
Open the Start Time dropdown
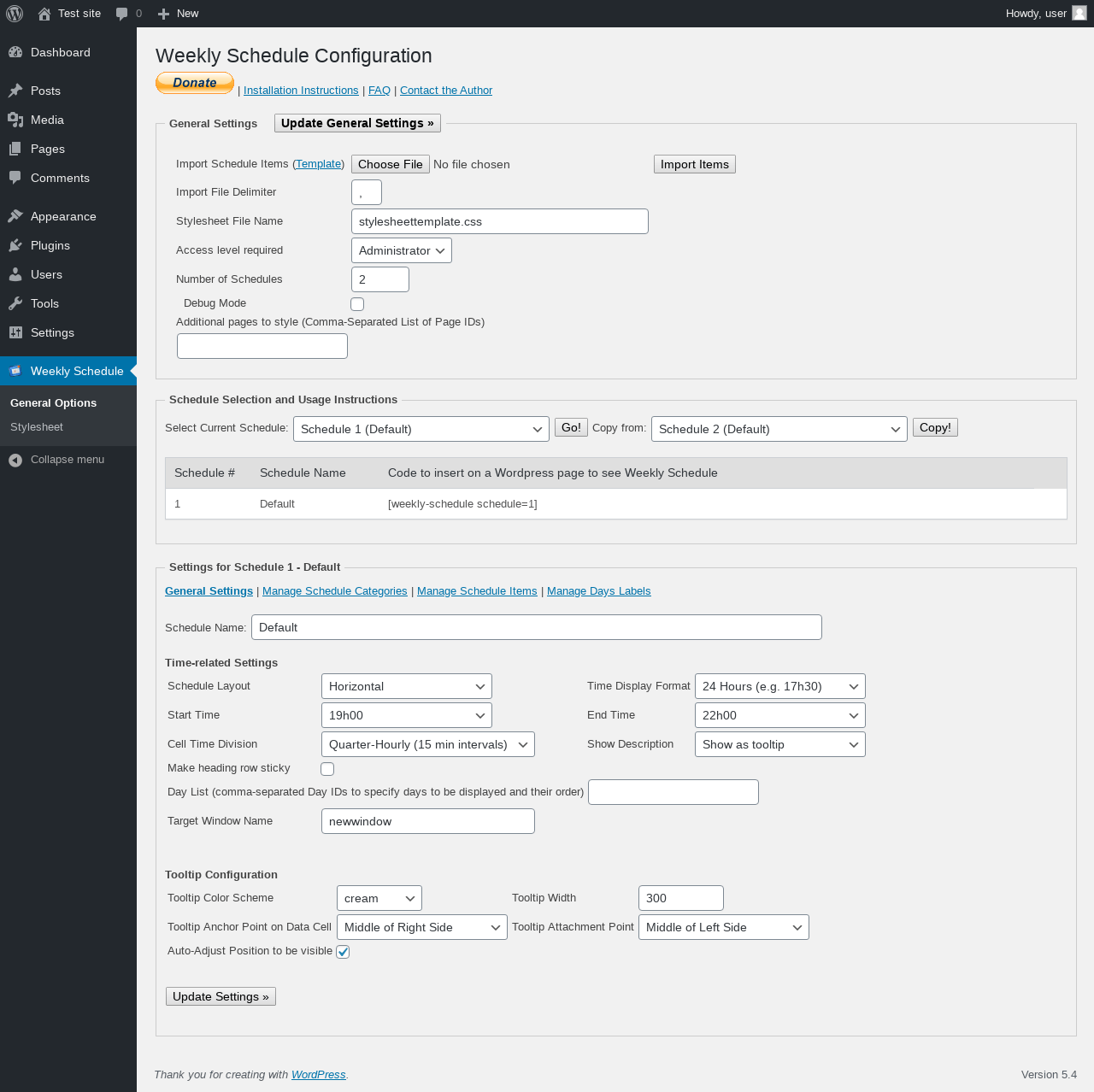(407, 715)
